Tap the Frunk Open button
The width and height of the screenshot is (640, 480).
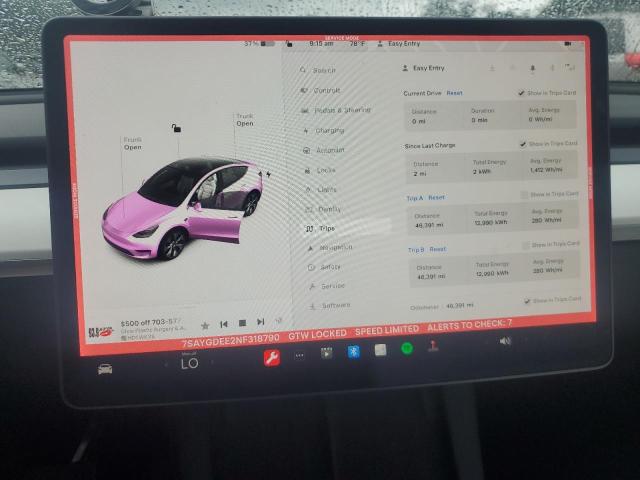[x=133, y=144]
